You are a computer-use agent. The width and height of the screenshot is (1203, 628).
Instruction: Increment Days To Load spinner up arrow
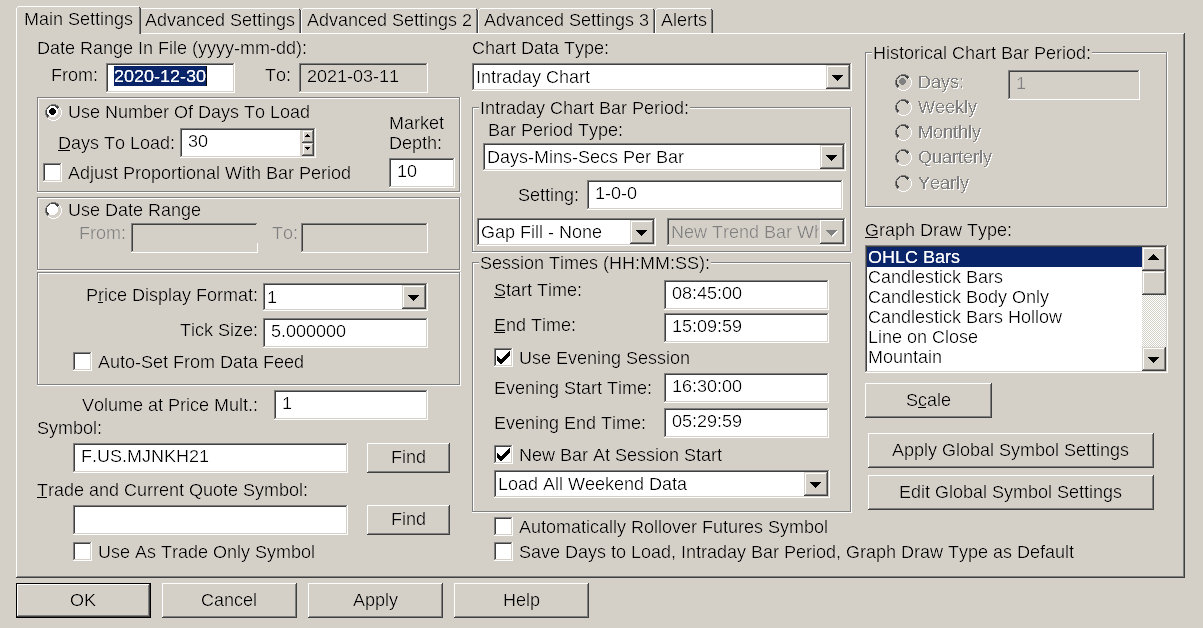308,136
